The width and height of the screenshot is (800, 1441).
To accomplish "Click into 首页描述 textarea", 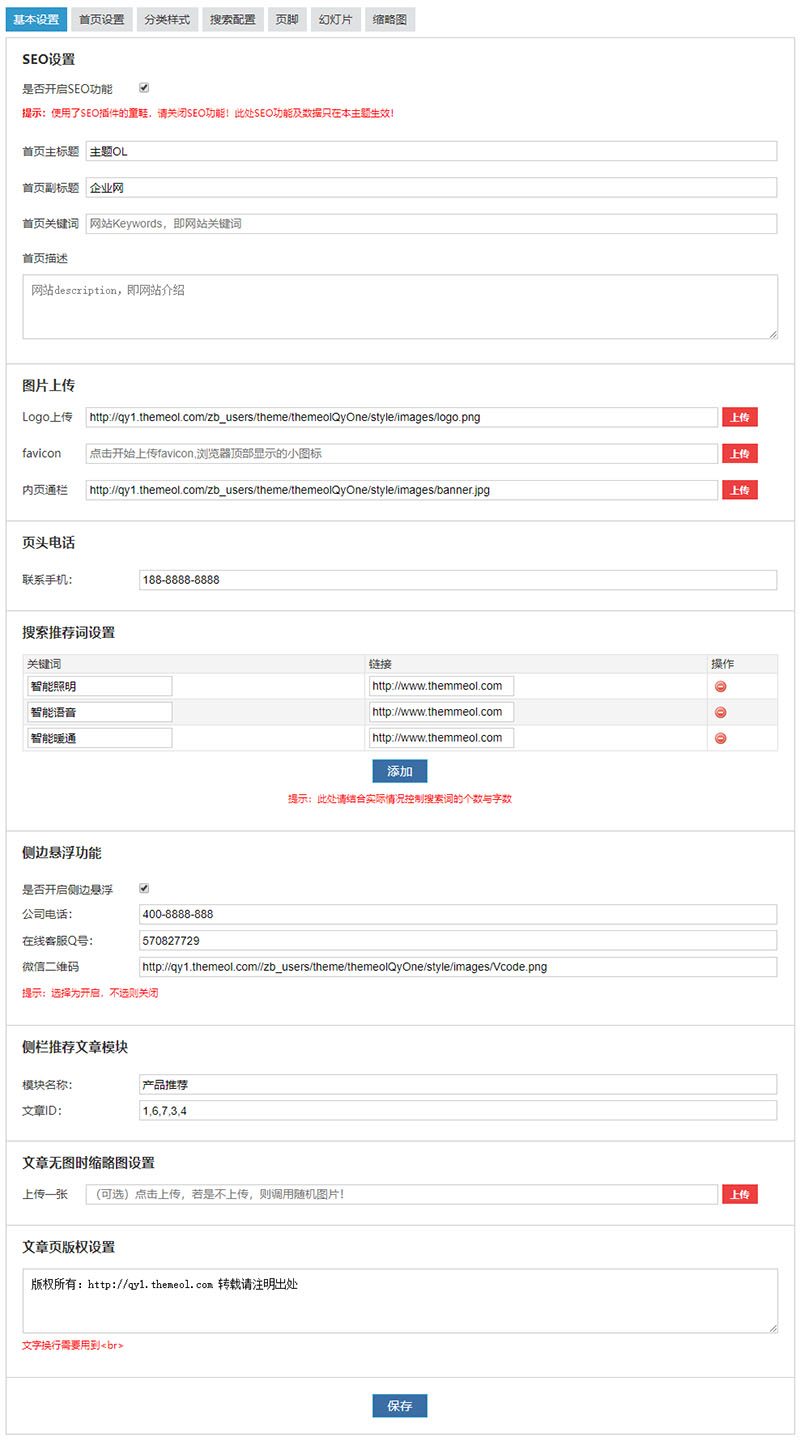I will (400, 307).
